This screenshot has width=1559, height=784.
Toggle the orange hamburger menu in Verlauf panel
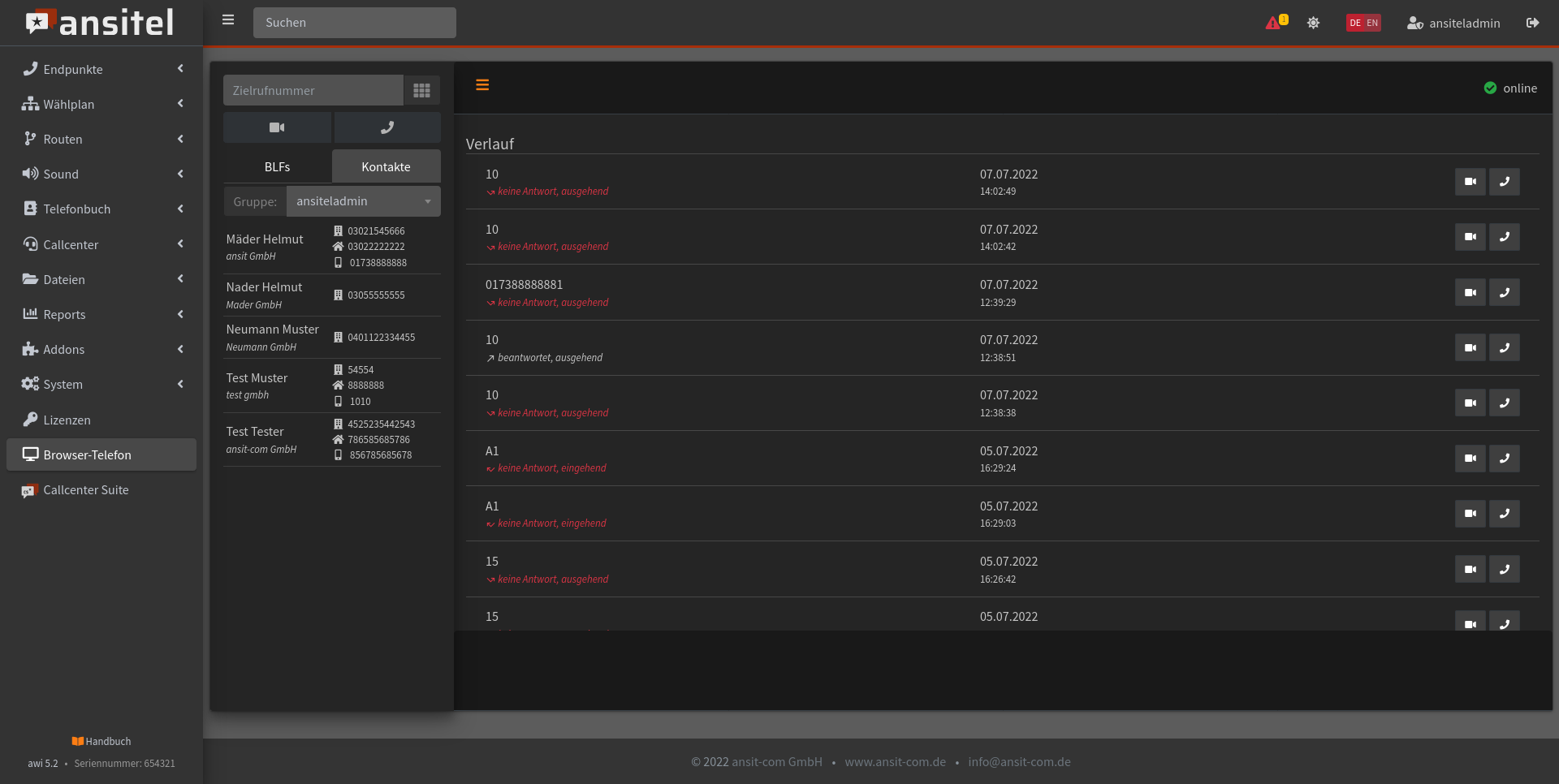point(482,85)
